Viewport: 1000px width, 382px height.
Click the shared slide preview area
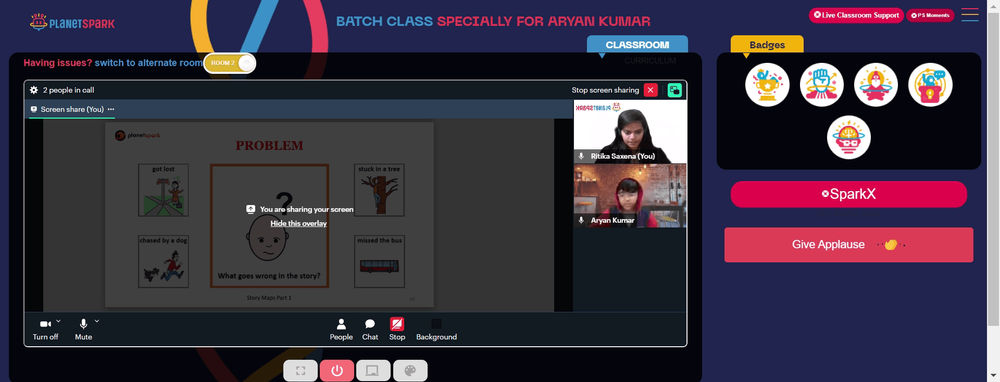[x=269, y=214]
